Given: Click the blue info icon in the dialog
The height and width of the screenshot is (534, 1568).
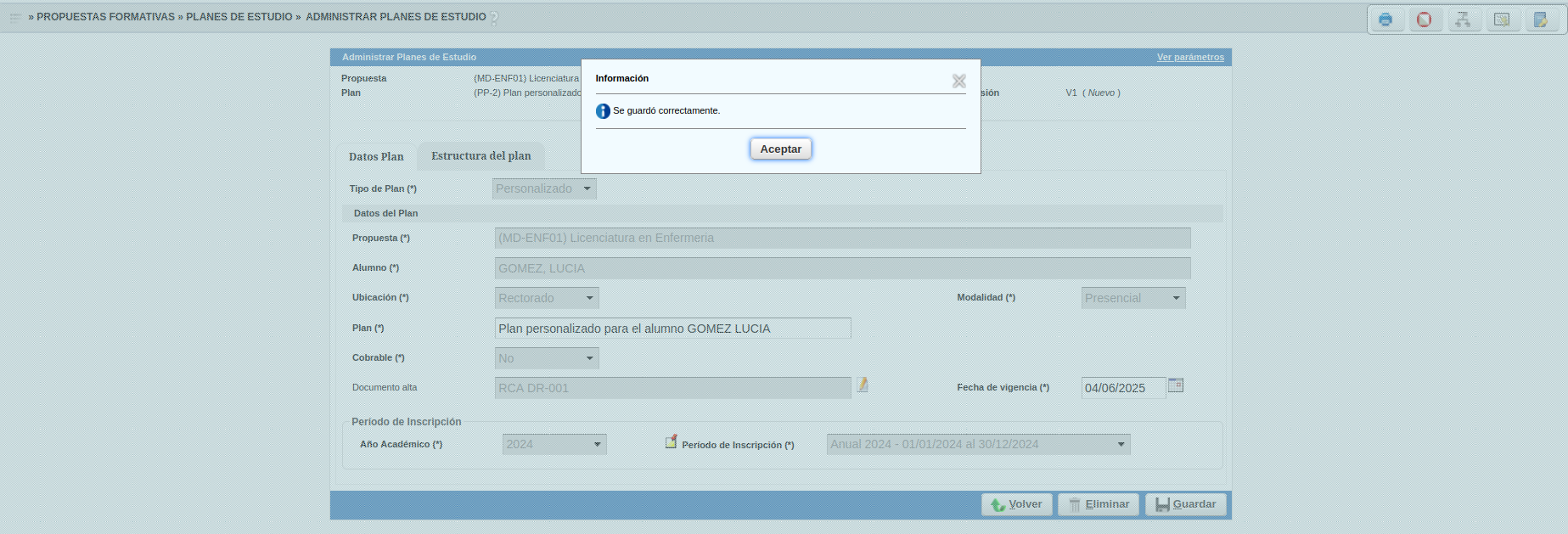Looking at the screenshot, I should (603, 111).
